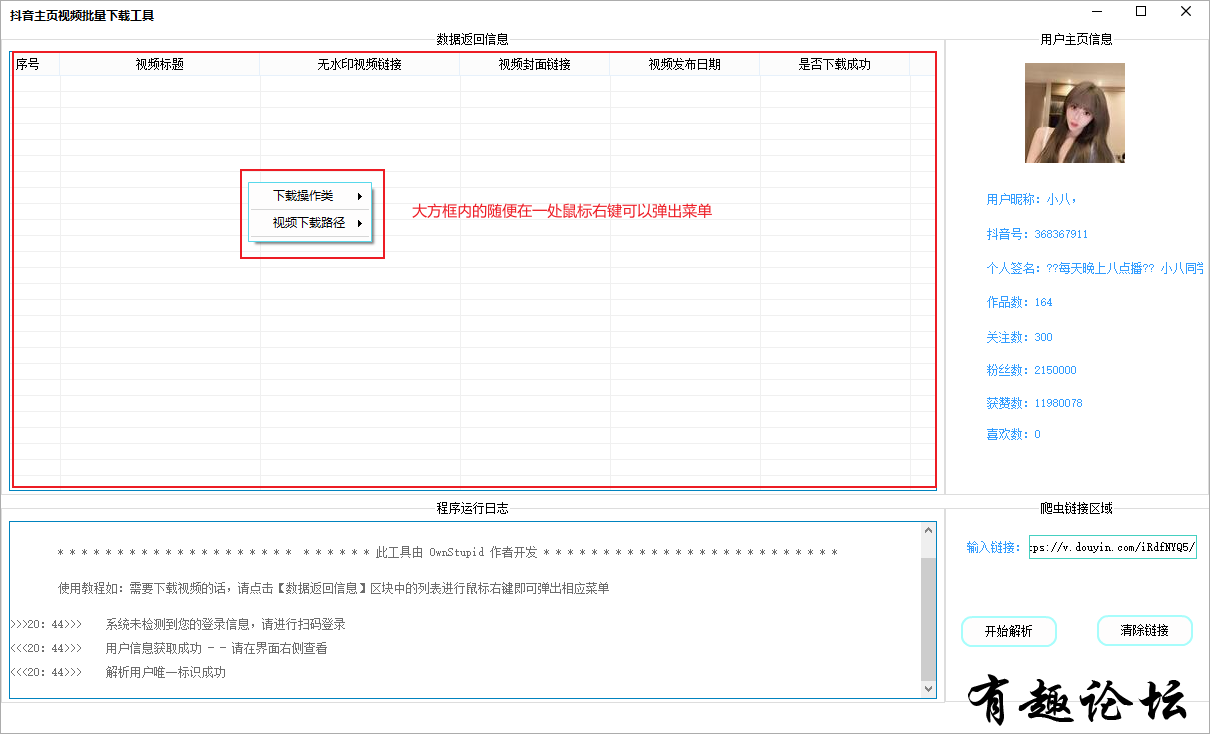The image size is (1210, 734).
Task: Click the OwnStupid author credit line
Action: pos(448,553)
